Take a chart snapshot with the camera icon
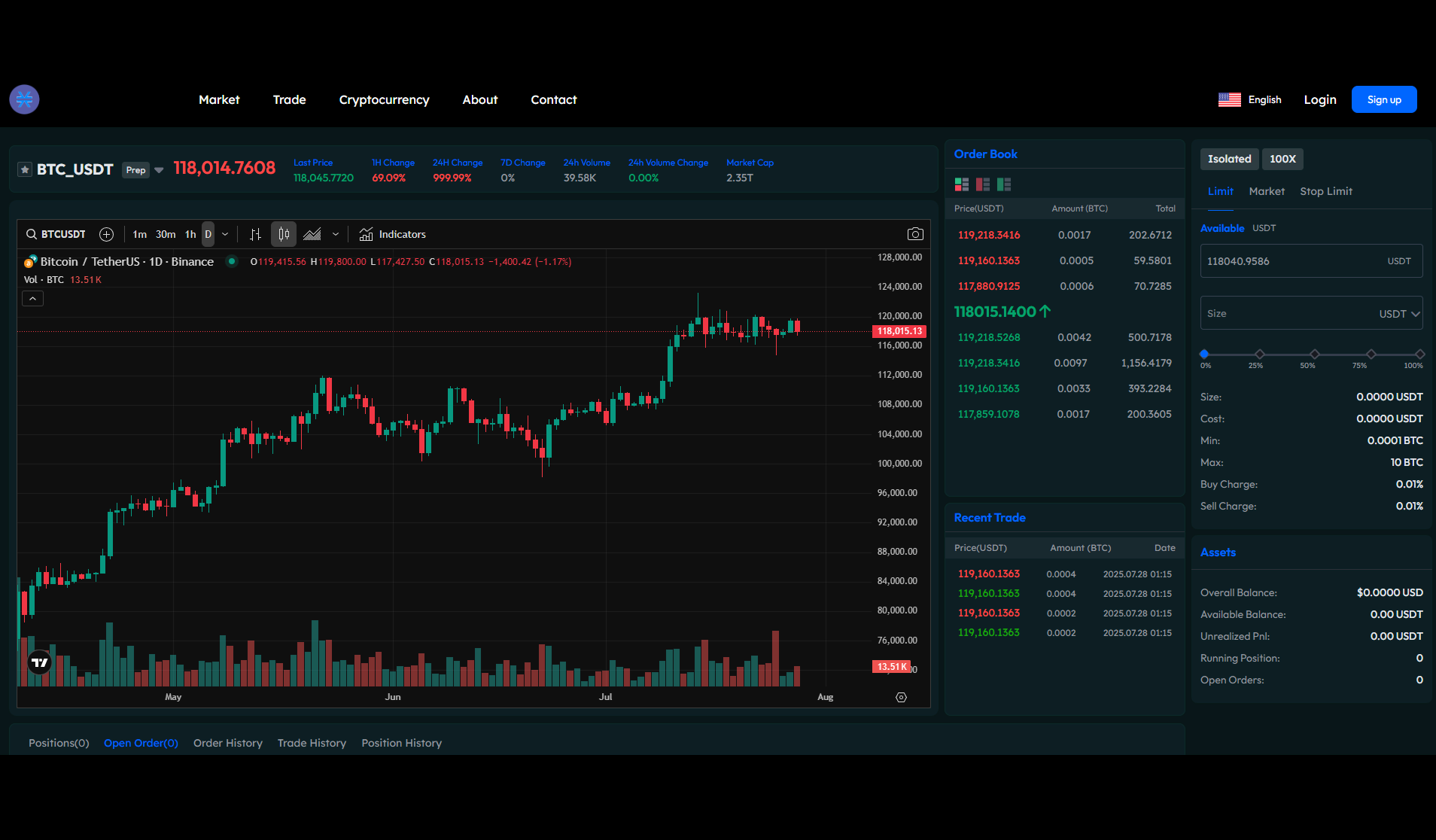The width and height of the screenshot is (1436, 840). pos(915,234)
